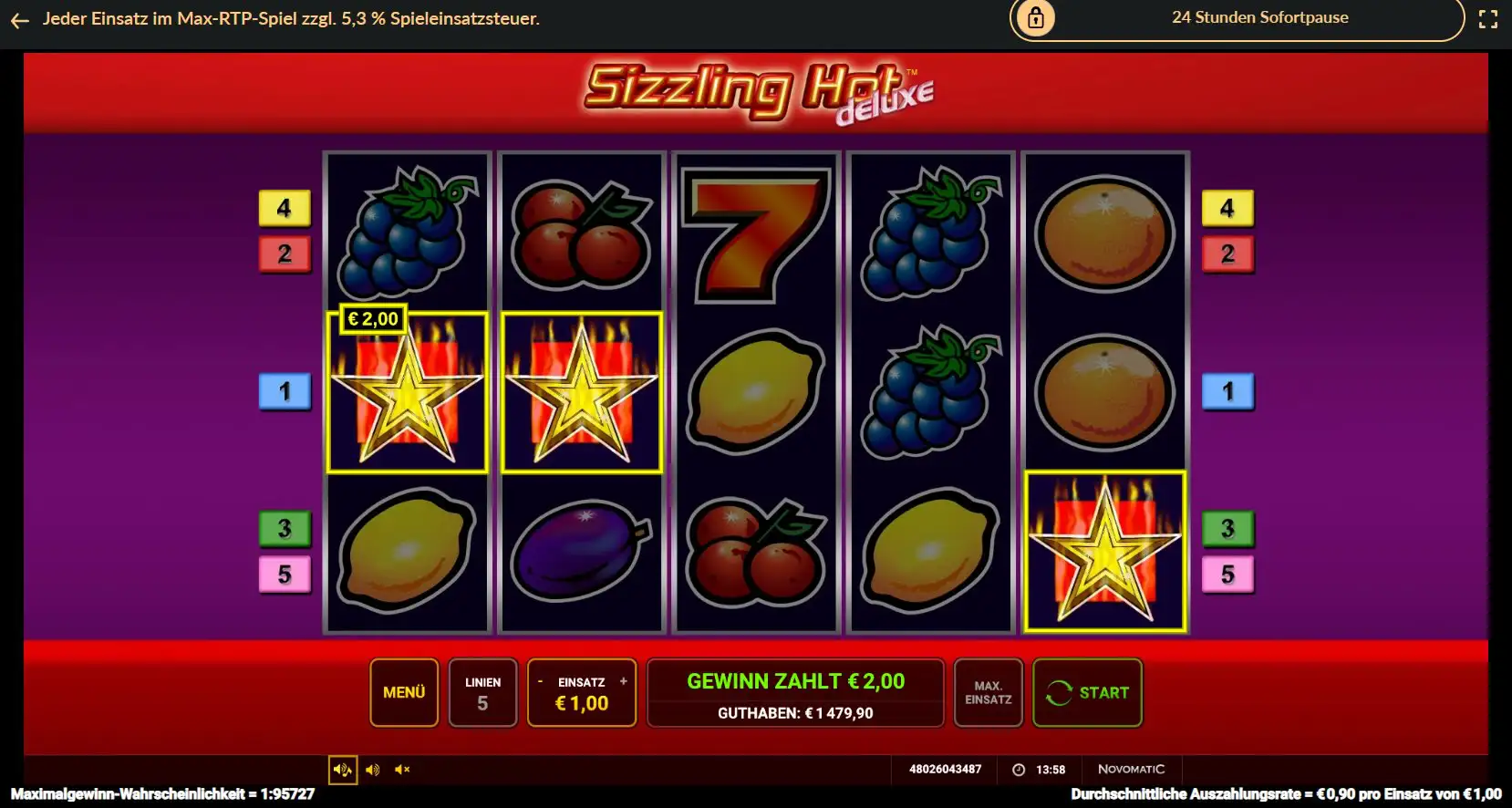The width and height of the screenshot is (1512, 808).
Task: Click the lock icon for Sofortpause
Action: [1036, 17]
